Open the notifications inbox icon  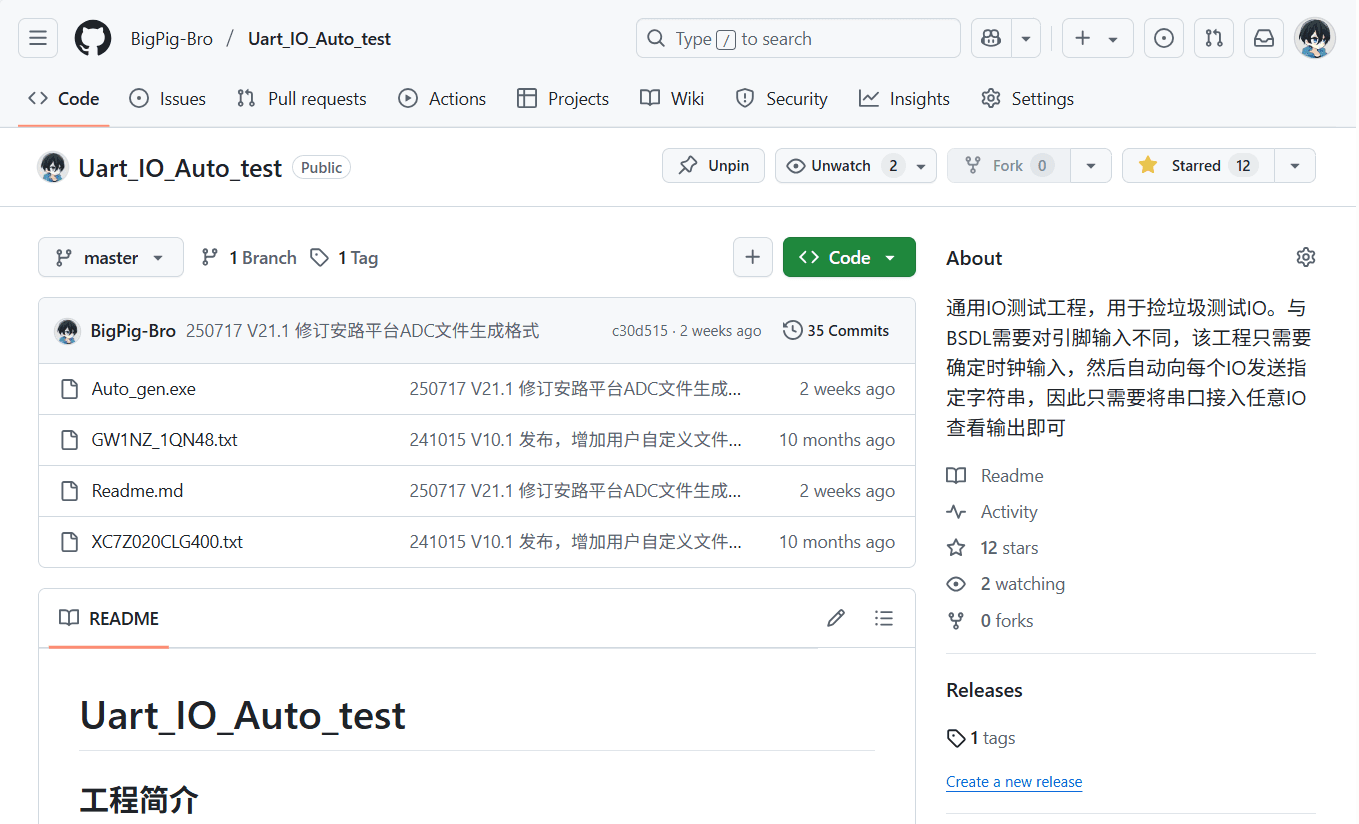pyautogui.click(x=1264, y=39)
